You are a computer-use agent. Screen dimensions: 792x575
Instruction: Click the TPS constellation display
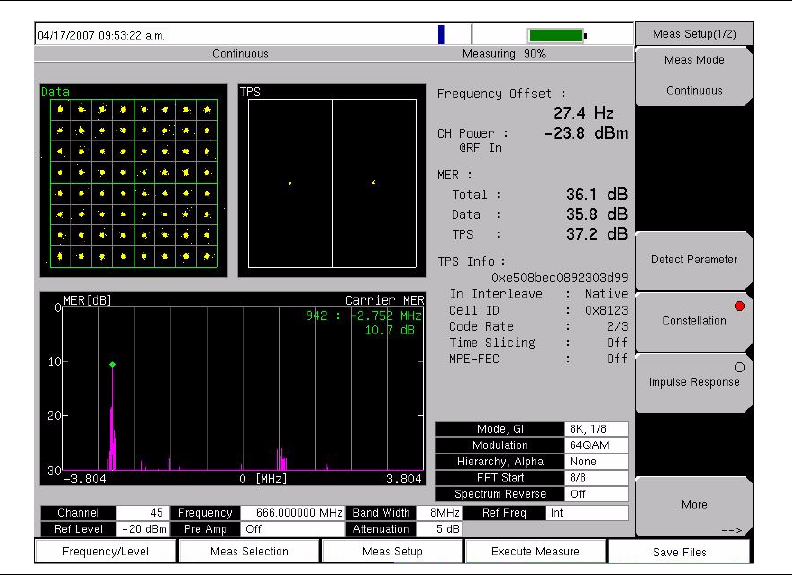click(332, 182)
